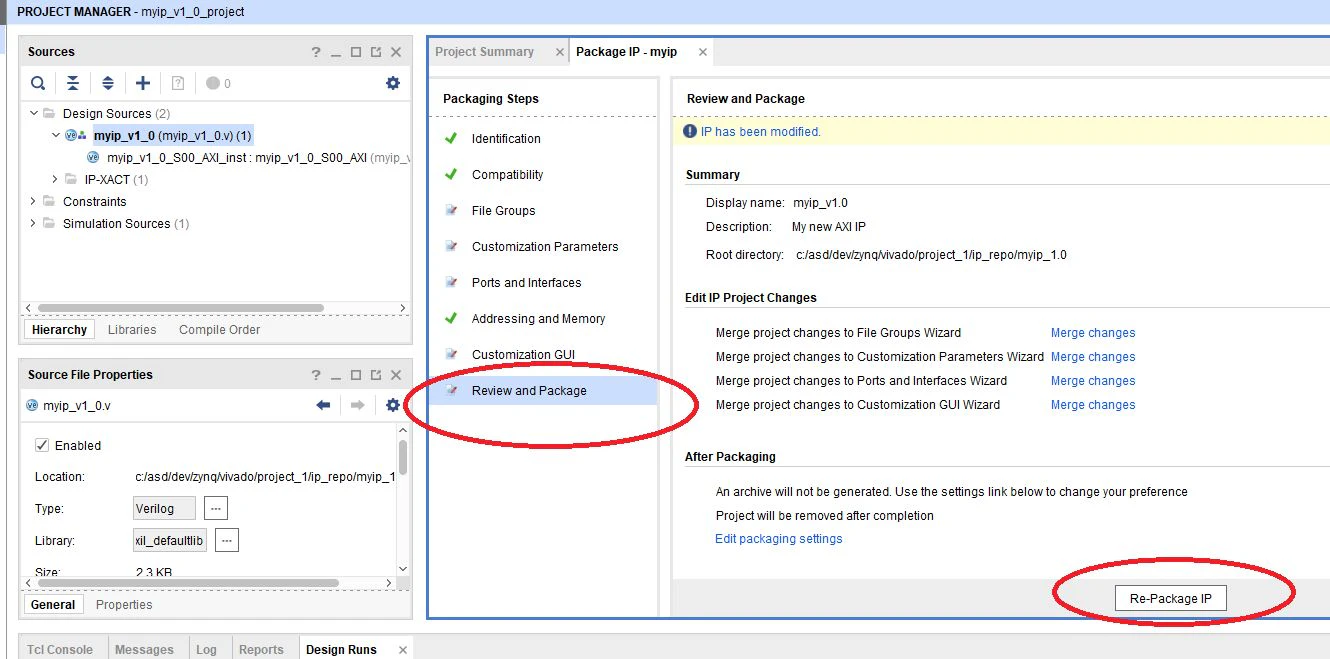
Task: Click the Sources panel horizontal scrollbar
Action: [181, 308]
